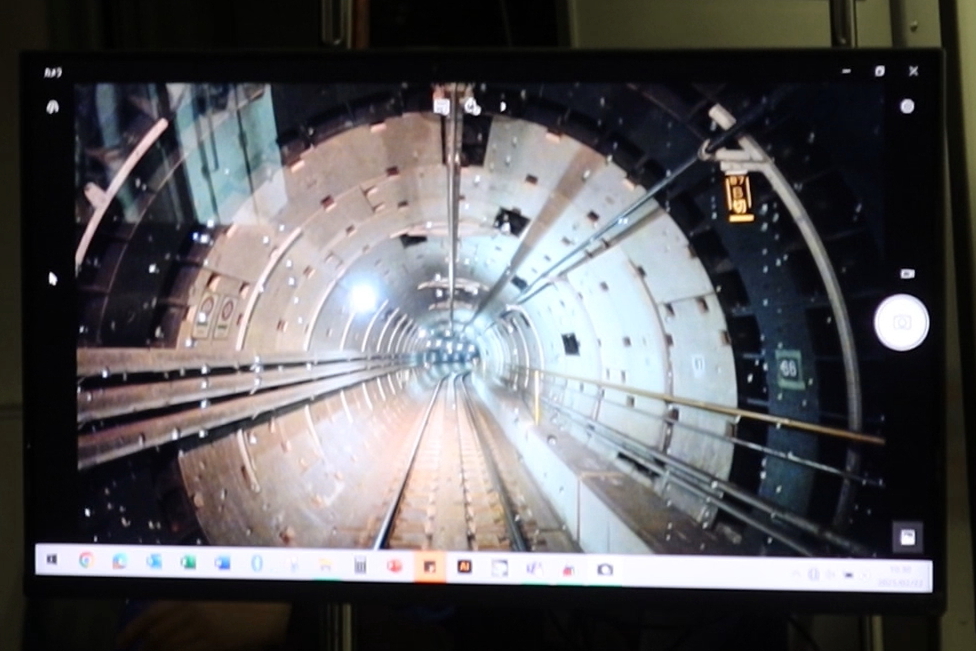976x651 pixels.
Task: Close the Camera window
Action: 913,72
